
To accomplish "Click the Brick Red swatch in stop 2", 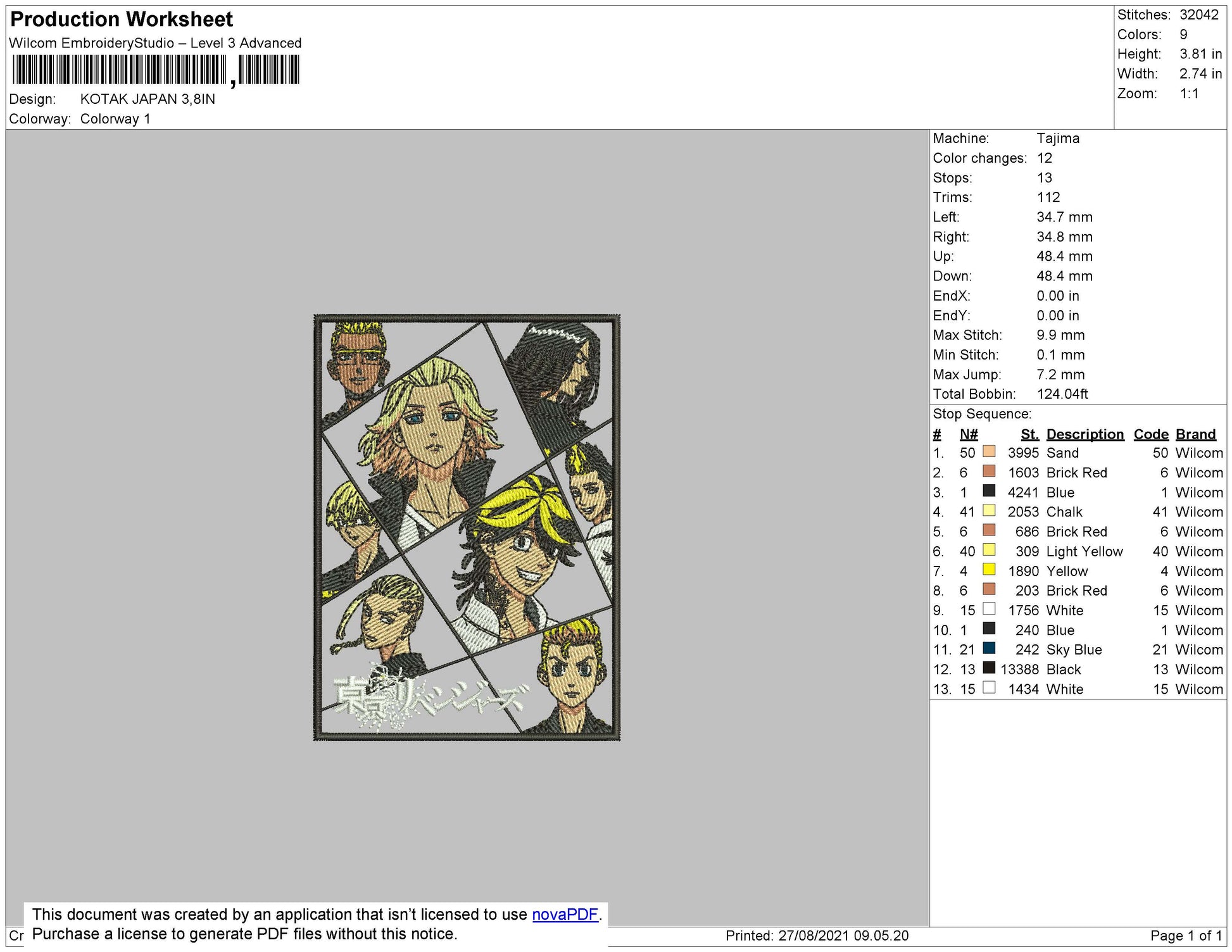I will tap(989, 472).
